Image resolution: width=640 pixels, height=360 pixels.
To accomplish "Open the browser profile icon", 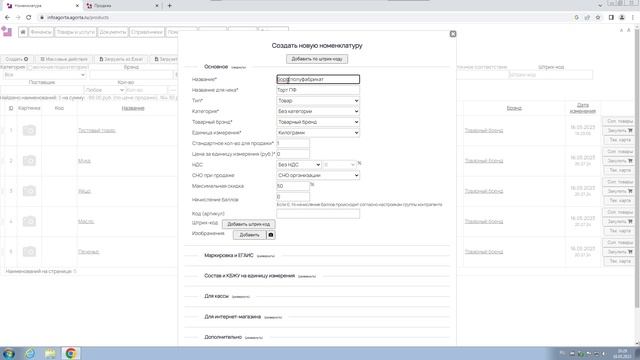I will [x=622, y=18].
